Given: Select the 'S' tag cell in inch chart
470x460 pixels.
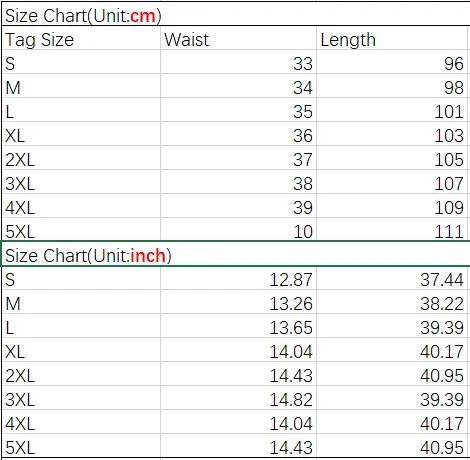Looking at the screenshot, I should pyautogui.click(x=81, y=278).
